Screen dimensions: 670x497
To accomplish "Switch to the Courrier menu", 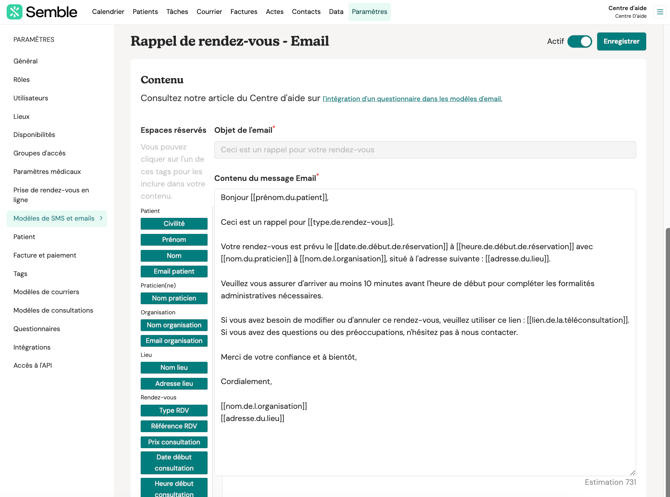I will click(209, 12).
